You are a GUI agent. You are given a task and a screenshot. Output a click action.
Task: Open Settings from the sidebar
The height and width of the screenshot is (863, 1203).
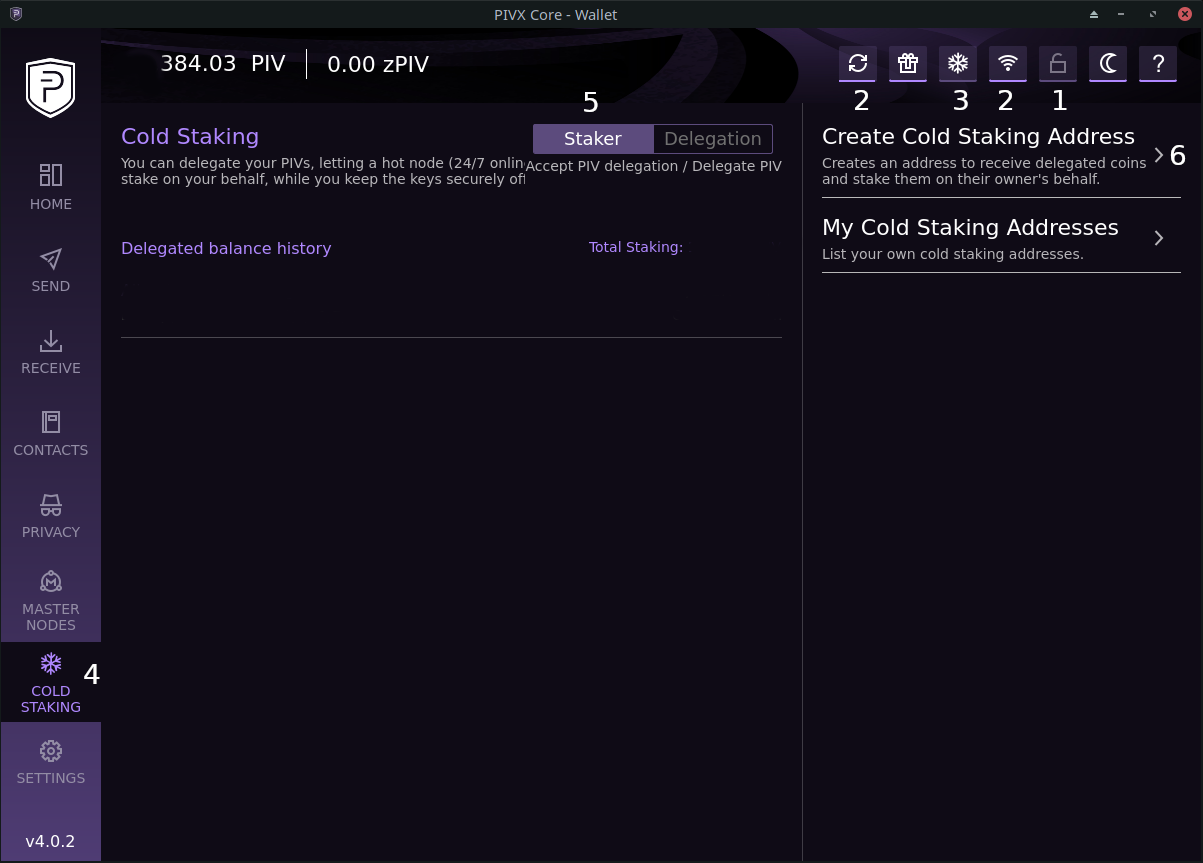click(51, 761)
